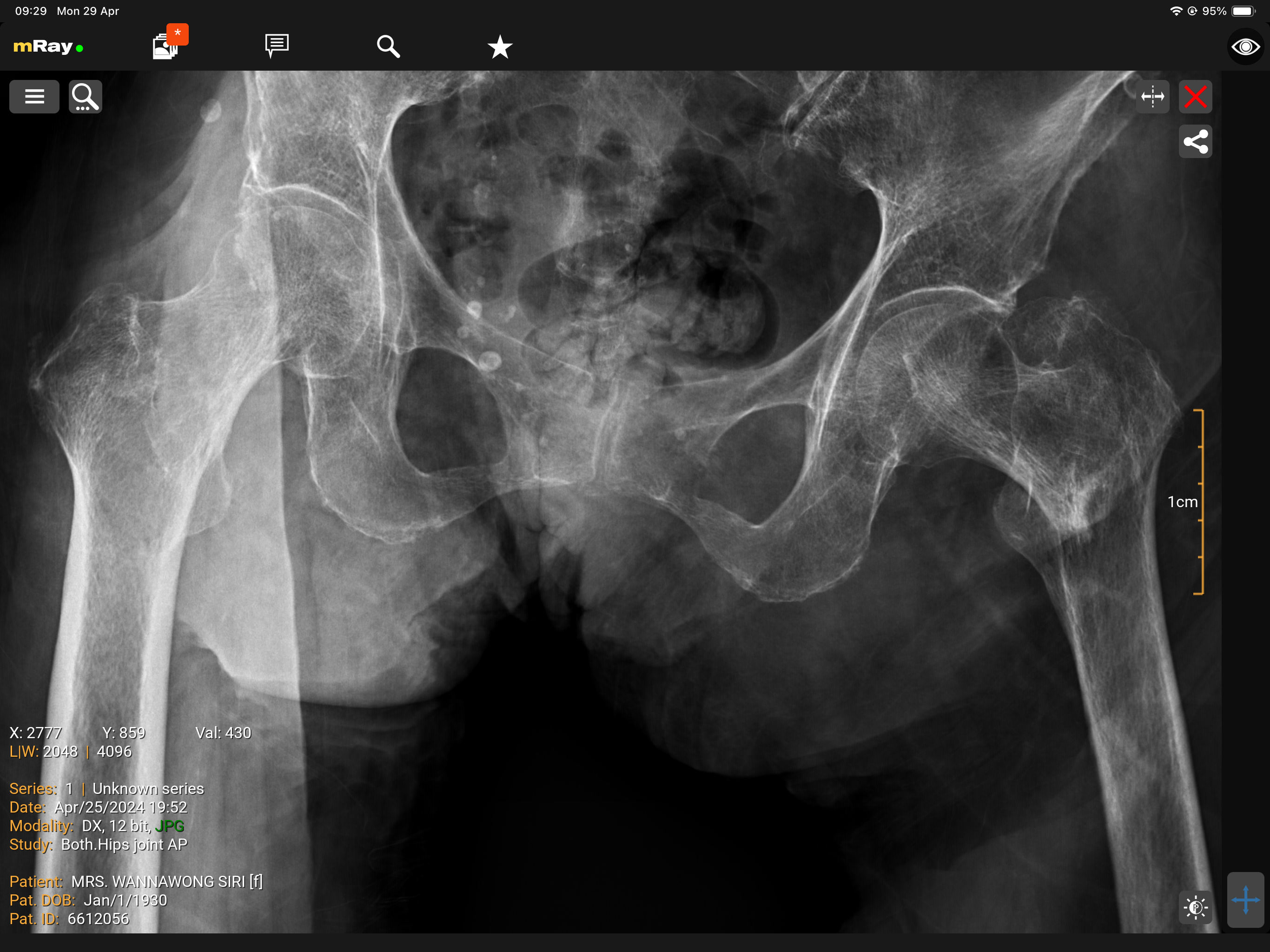Tap the Series 1 Unknown series label
Image resolution: width=1270 pixels, height=952 pixels.
tap(107, 788)
